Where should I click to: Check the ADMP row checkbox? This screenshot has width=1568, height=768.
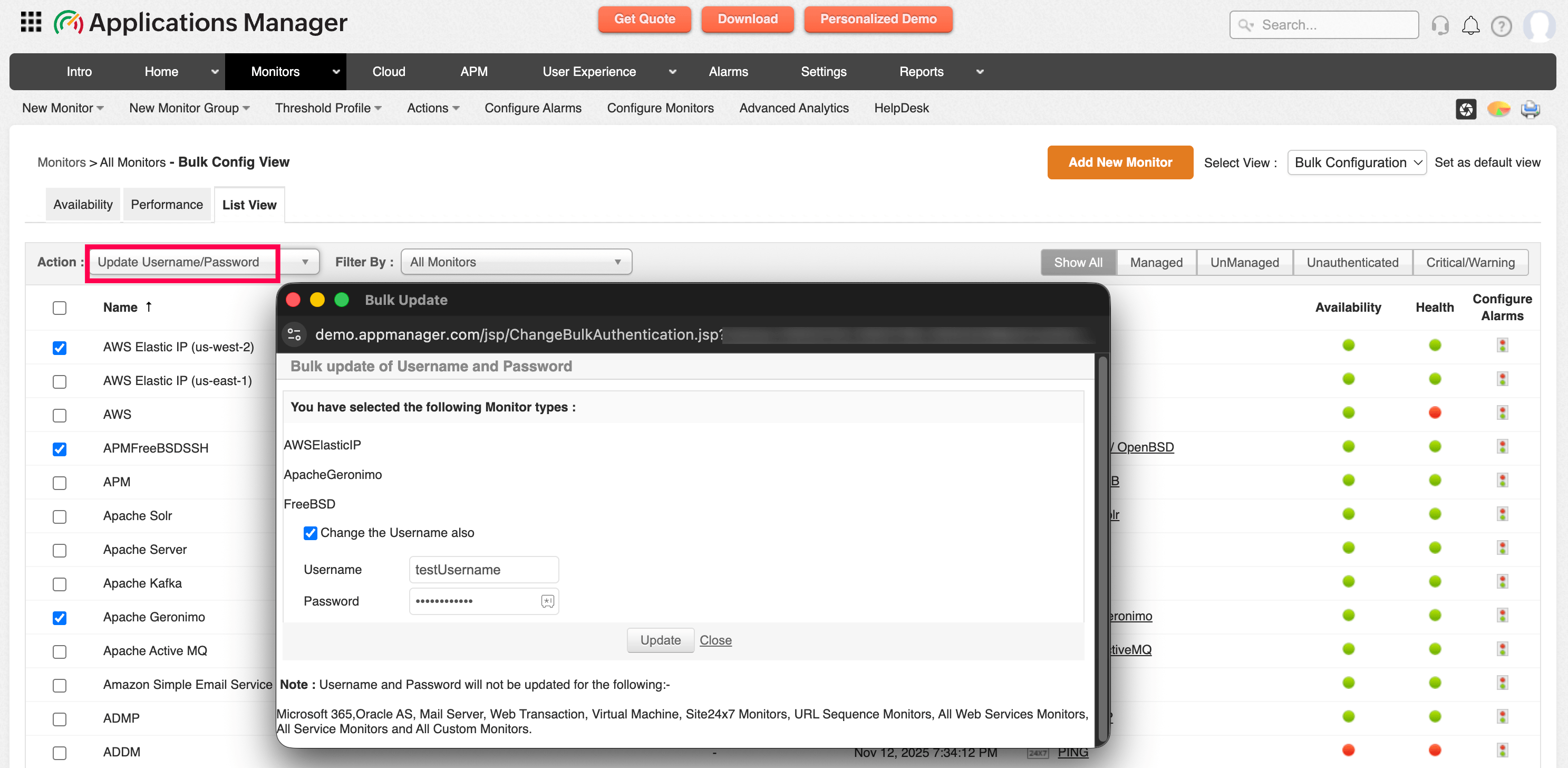(60, 719)
